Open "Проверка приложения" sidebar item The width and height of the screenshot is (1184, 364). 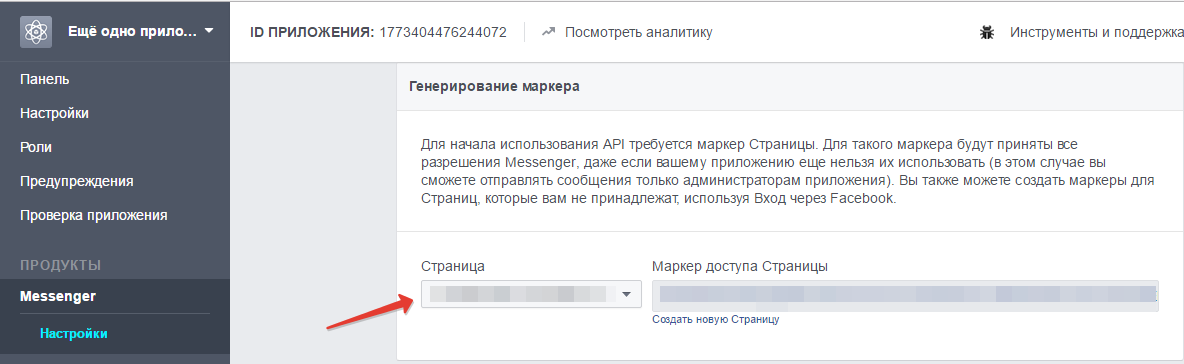pos(94,215)
